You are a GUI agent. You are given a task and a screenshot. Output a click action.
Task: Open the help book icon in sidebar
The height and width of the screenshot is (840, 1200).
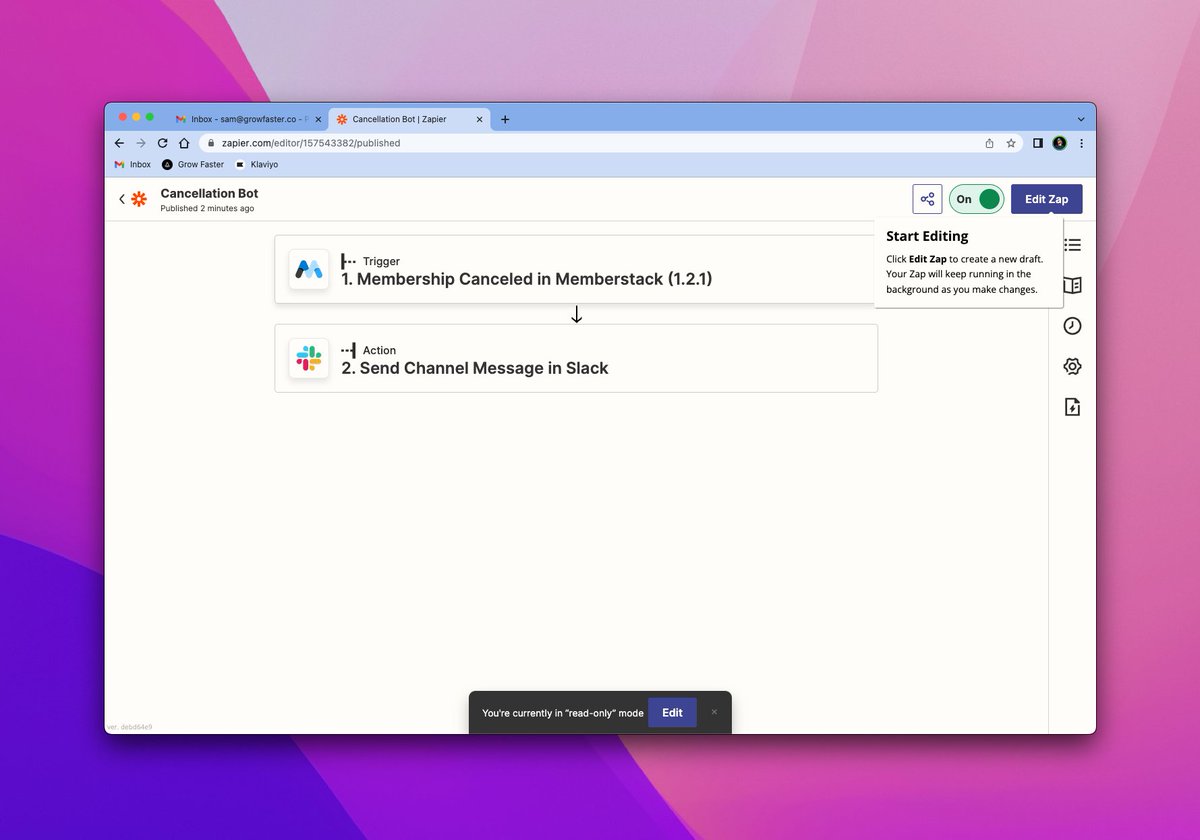(x=1072, y=285)
